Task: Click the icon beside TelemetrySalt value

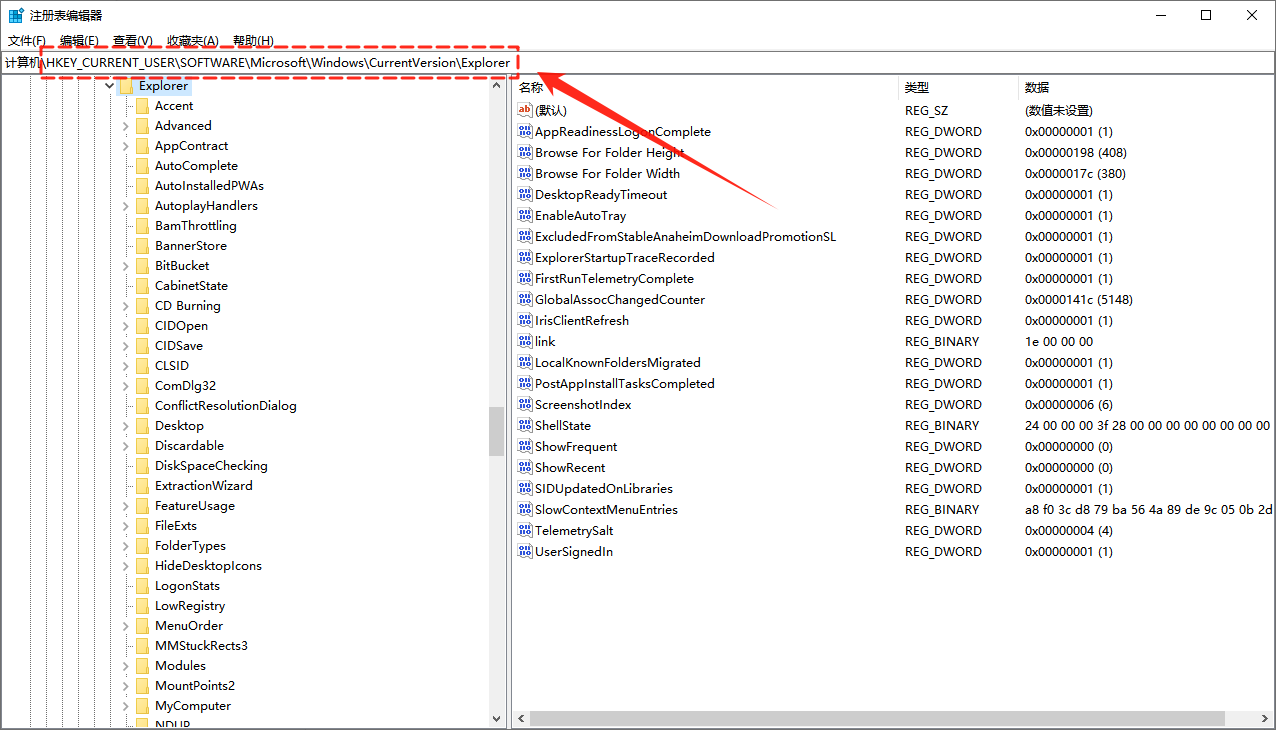Action: [x=525, y=530]
